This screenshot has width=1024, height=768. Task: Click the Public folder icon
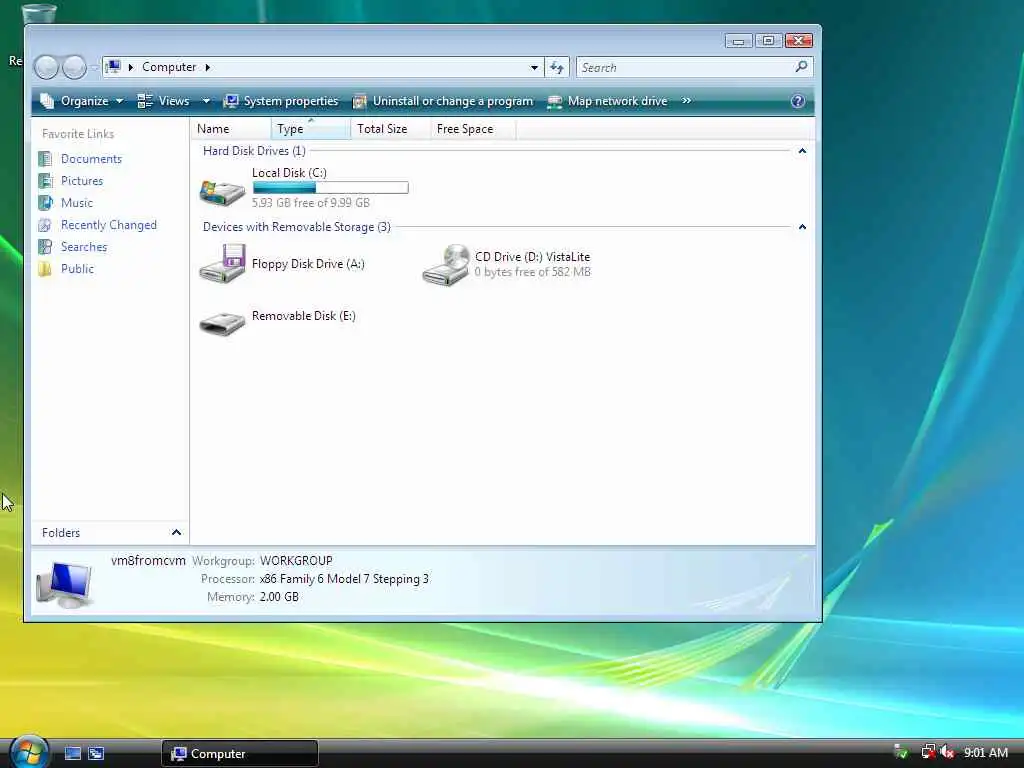[x=45, y=269]
